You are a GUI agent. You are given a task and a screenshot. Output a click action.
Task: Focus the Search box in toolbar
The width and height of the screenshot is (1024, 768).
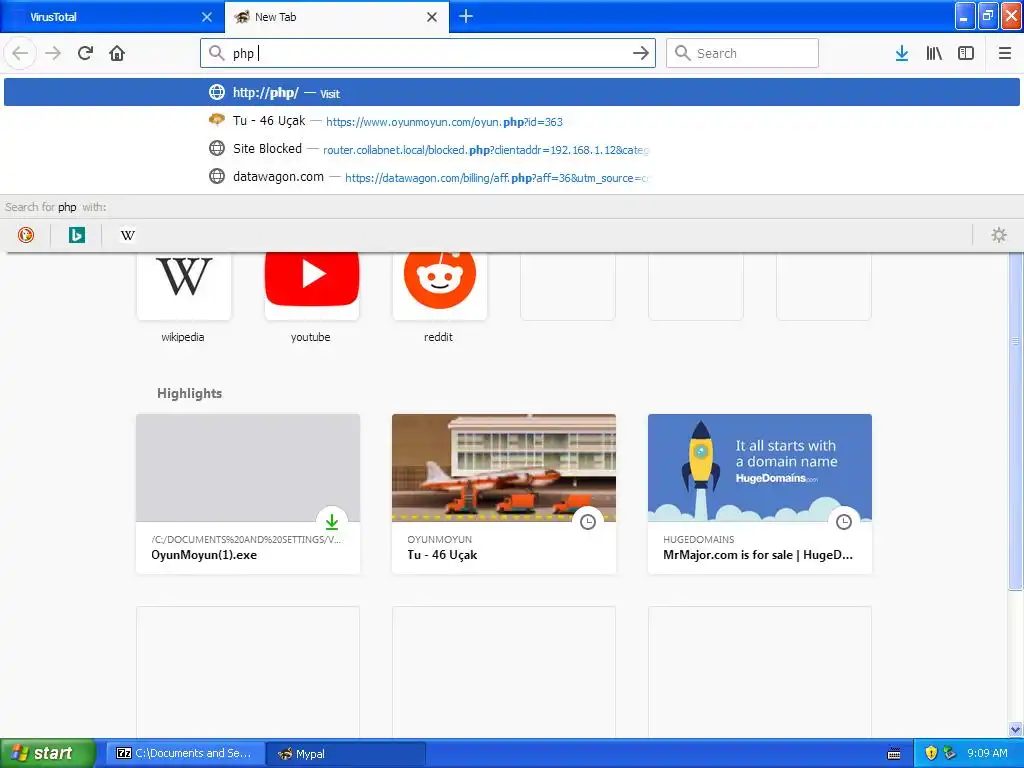pos(742,53)
